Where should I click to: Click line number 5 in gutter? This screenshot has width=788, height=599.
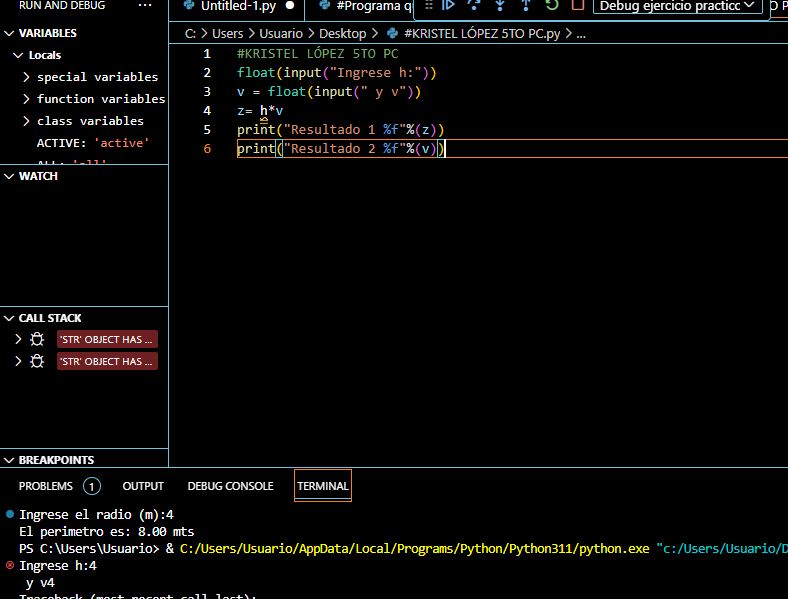[207, 130]
